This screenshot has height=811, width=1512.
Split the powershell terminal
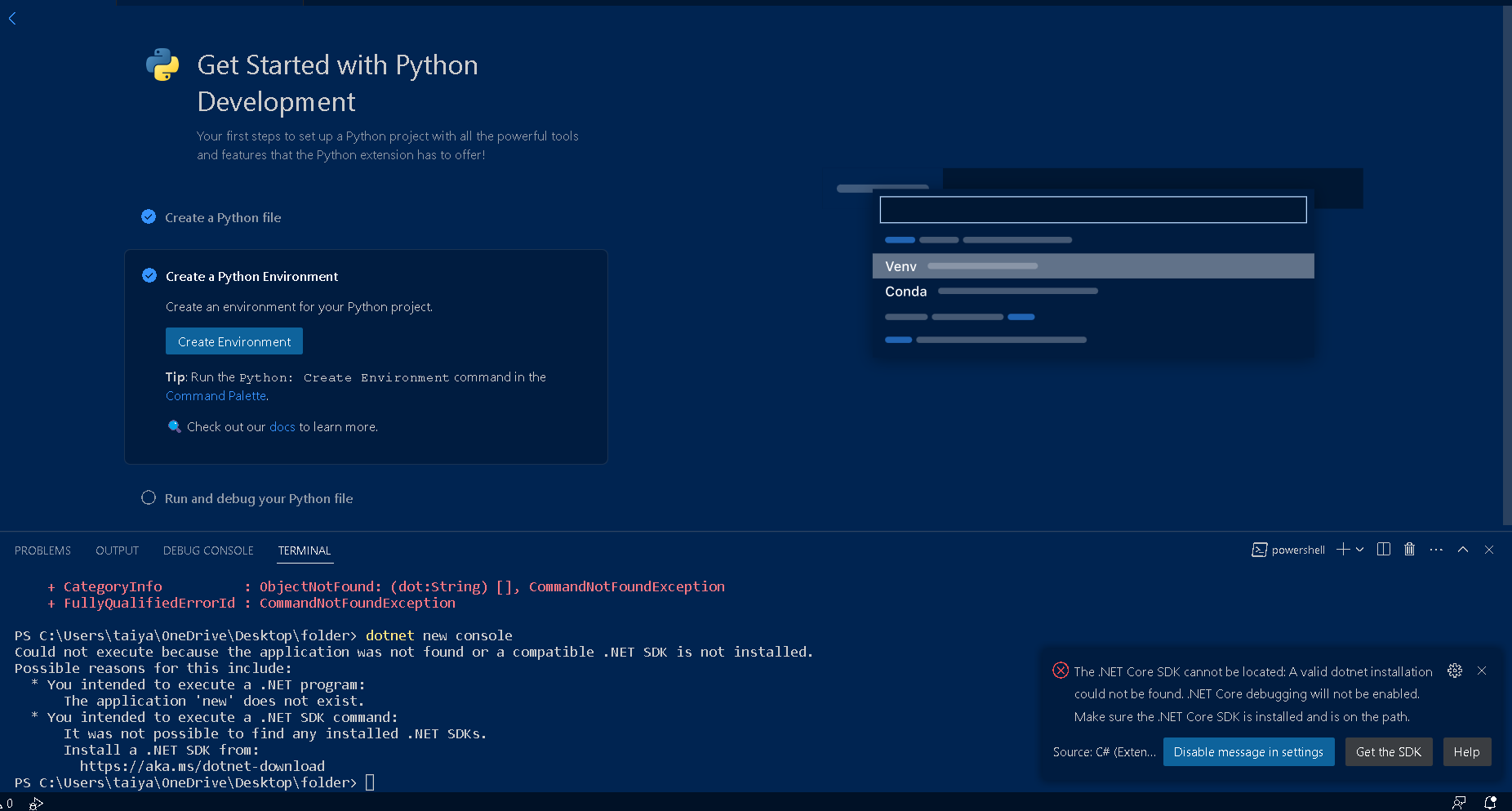coord(1383,550)
